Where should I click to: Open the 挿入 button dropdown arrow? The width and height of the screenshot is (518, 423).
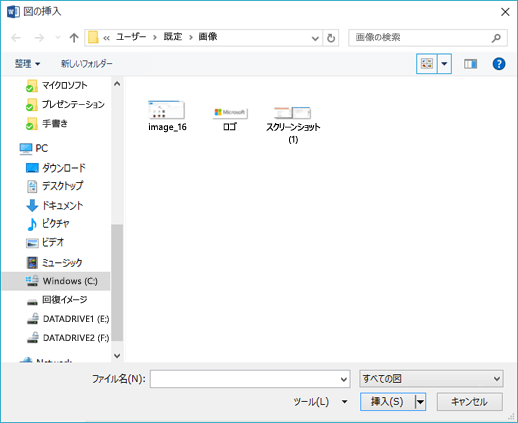(420, 402)
